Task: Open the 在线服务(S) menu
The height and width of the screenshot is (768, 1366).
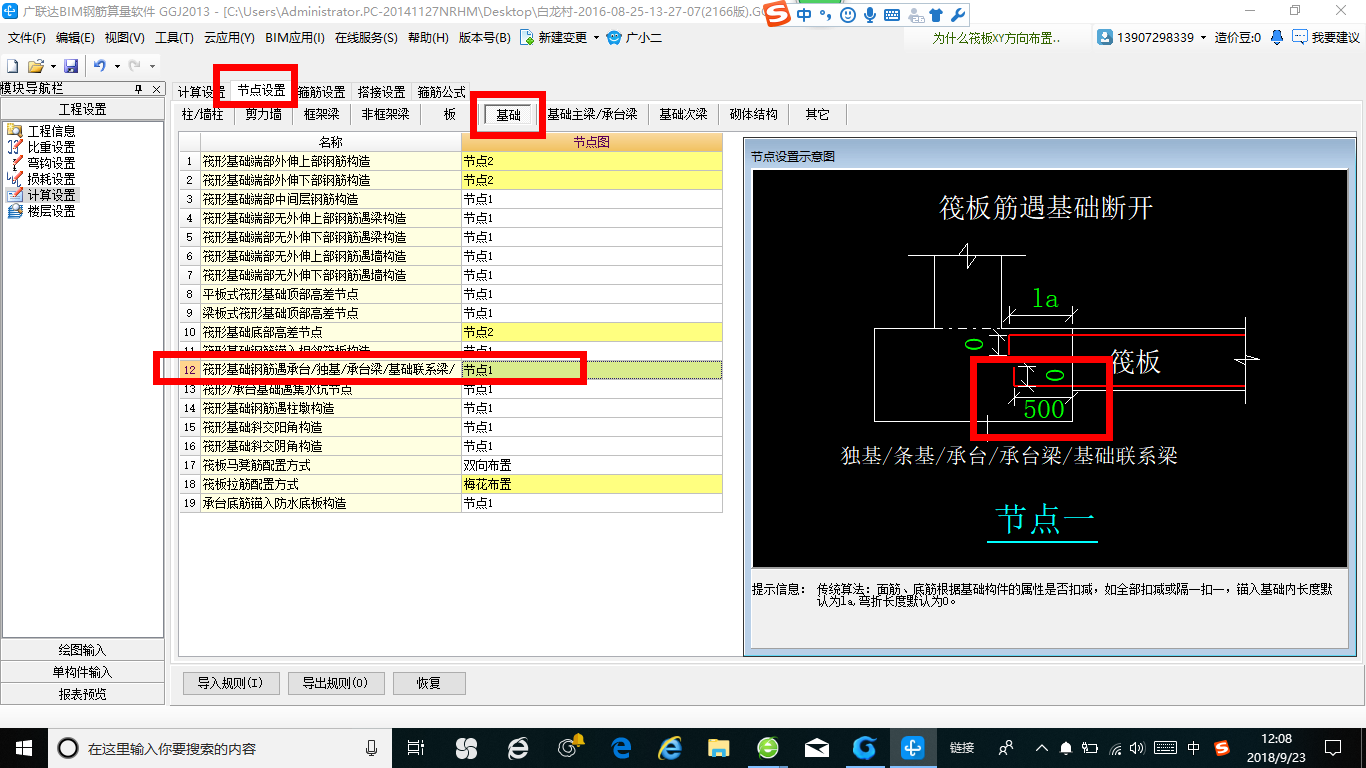Action: (x=365, y=38)
